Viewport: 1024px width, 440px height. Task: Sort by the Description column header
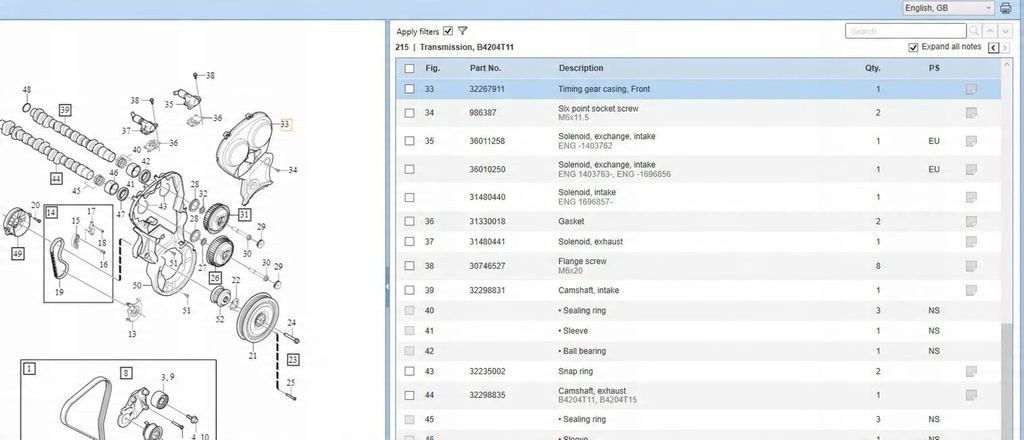point(580,68)
